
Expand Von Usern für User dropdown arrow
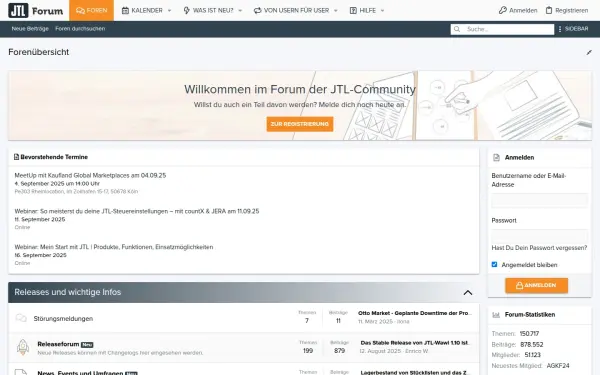pos(336,11)
